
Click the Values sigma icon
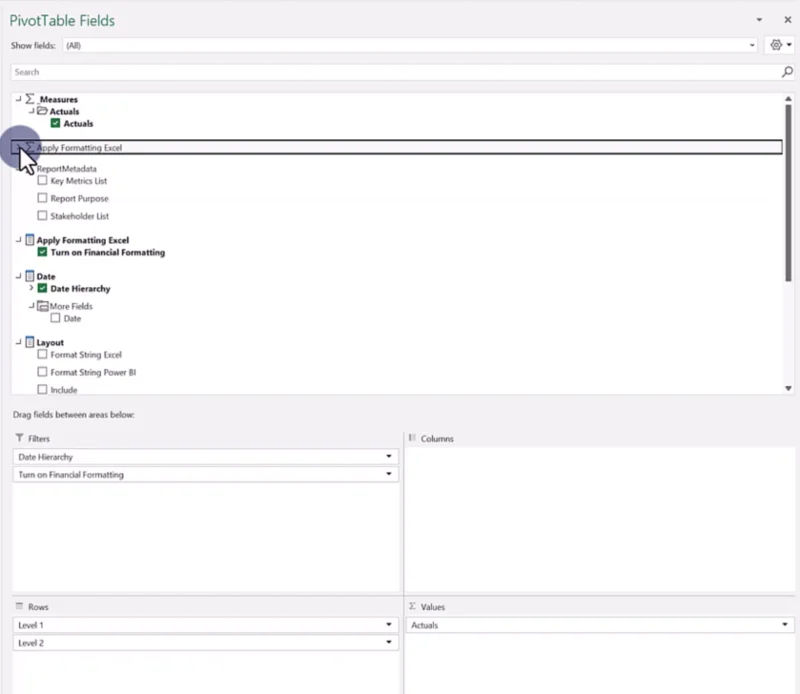click(x=412, y=606)
